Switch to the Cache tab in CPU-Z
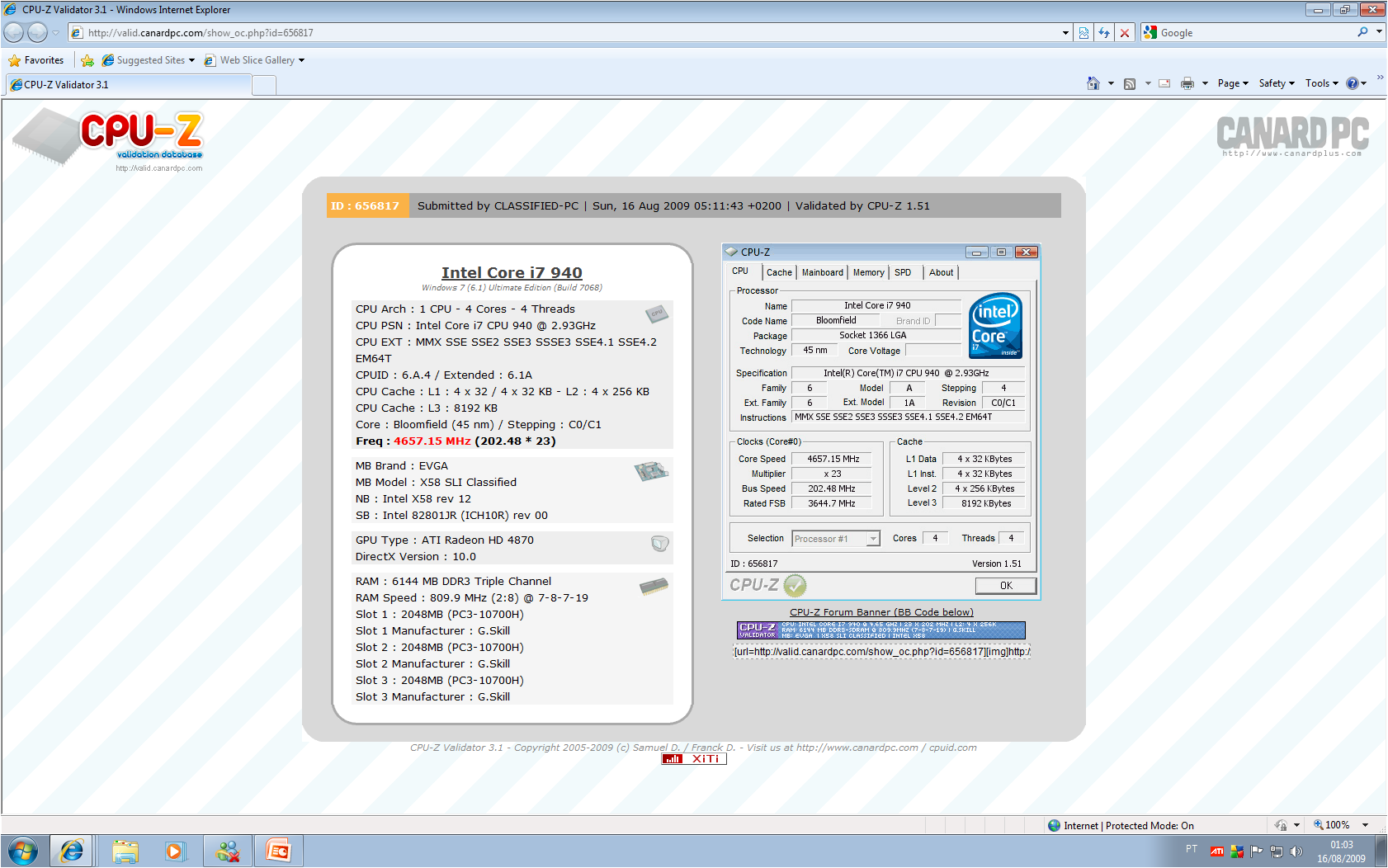 coord(779,273)
